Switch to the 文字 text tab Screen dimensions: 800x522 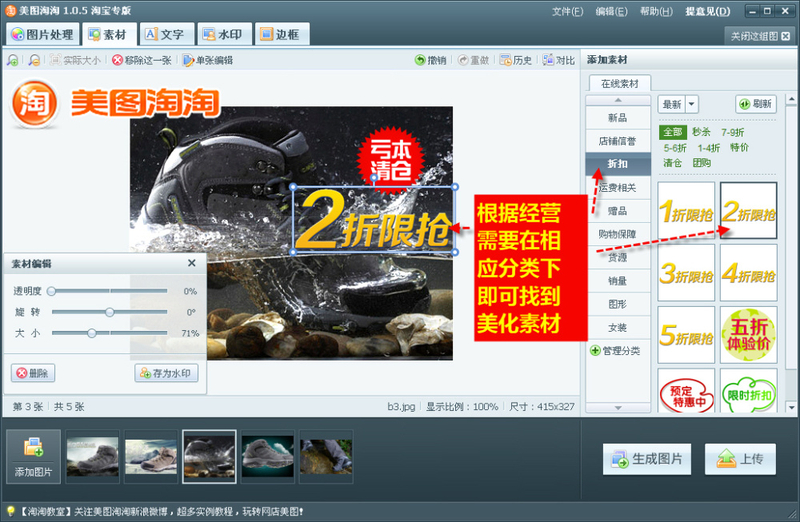click(x=167, y=35)
